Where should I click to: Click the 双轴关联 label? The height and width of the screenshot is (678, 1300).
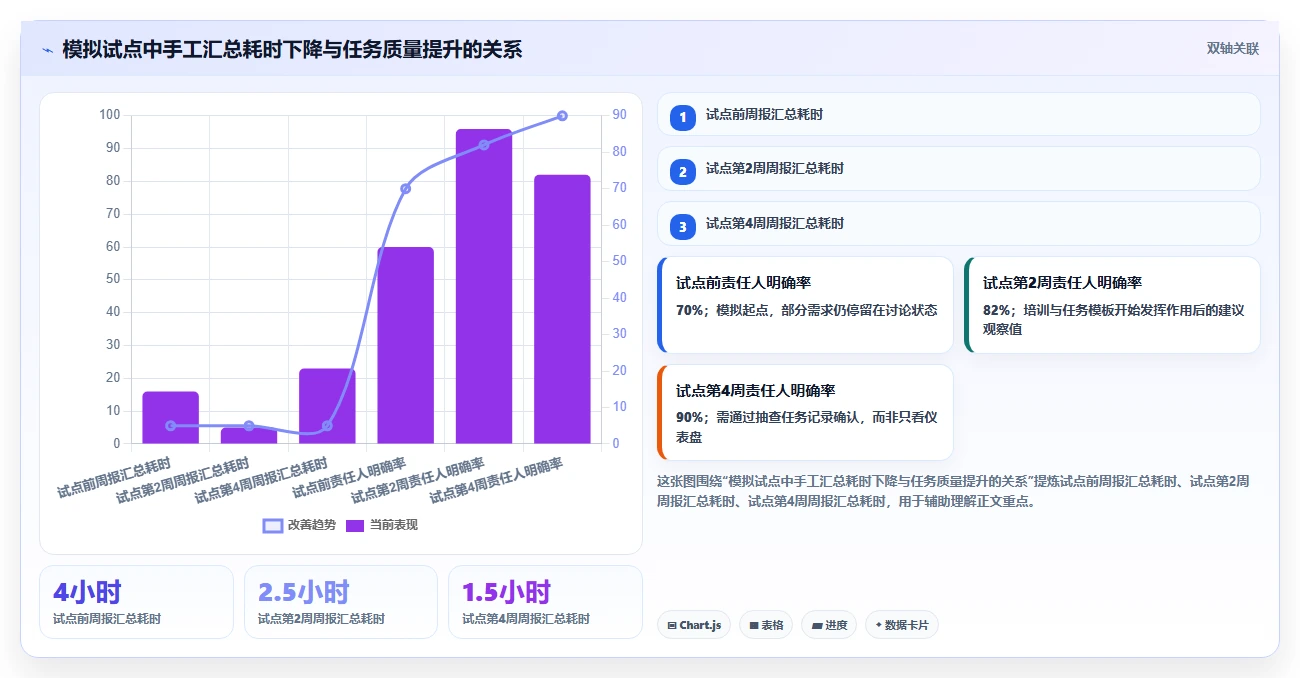point(1232,49)
